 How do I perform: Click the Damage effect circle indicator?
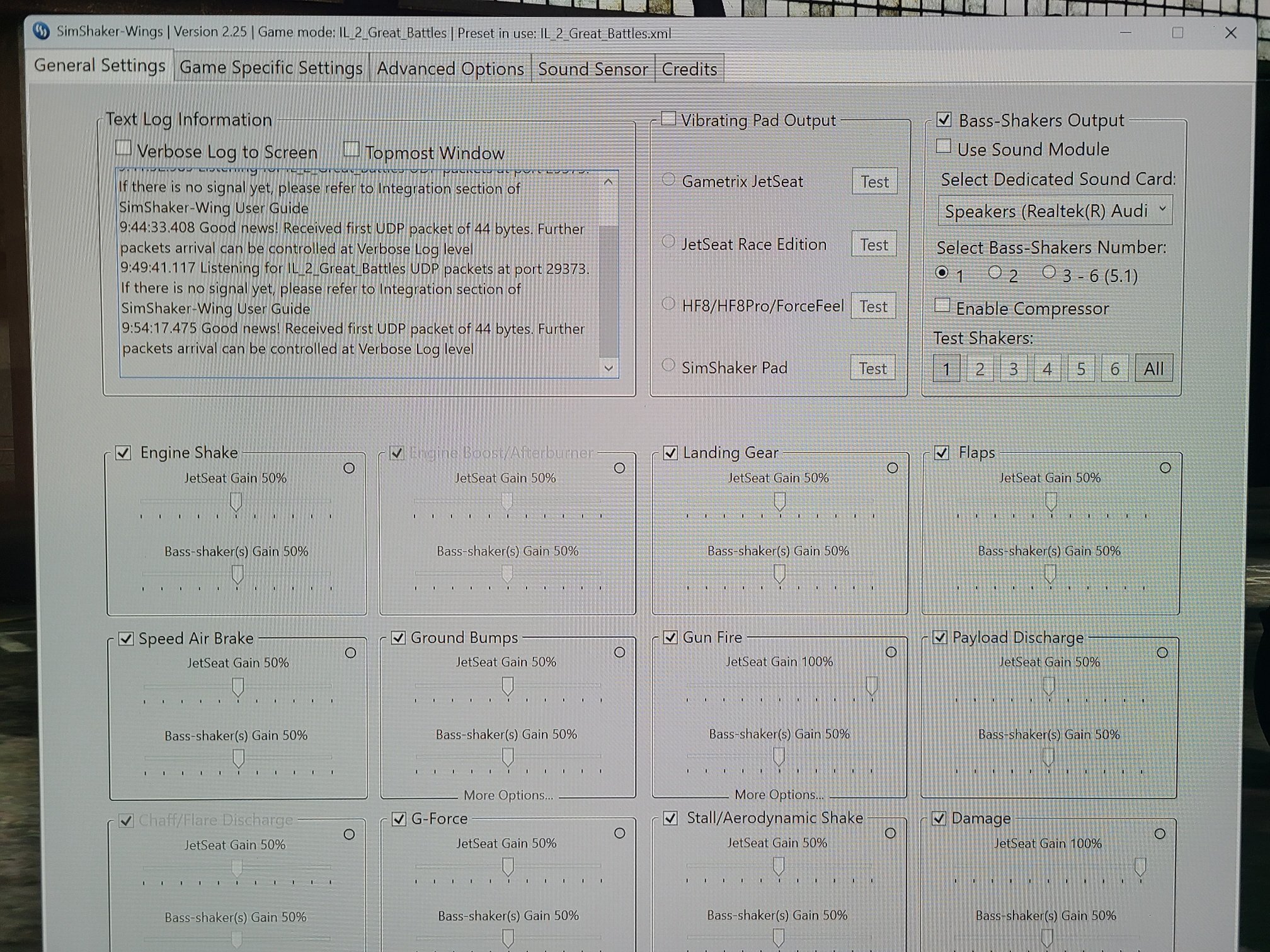(x=1159, y=834)
